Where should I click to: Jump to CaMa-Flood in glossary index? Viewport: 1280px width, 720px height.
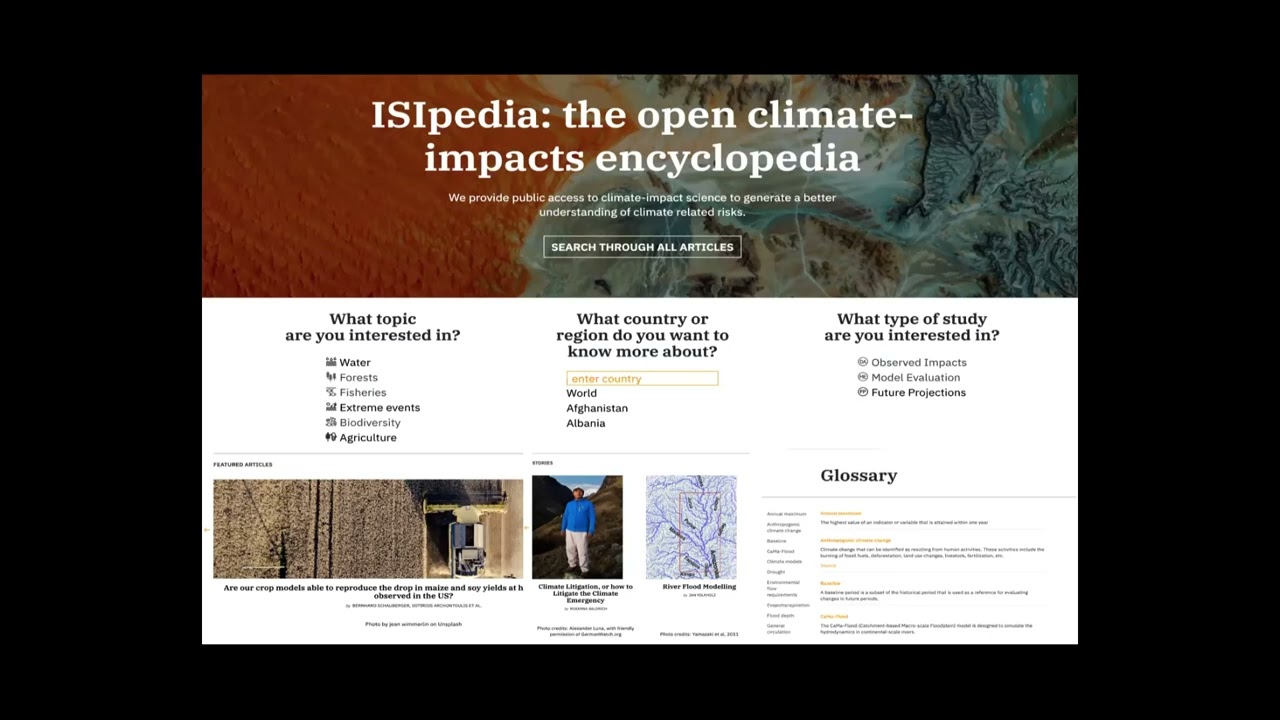[781, 551]
